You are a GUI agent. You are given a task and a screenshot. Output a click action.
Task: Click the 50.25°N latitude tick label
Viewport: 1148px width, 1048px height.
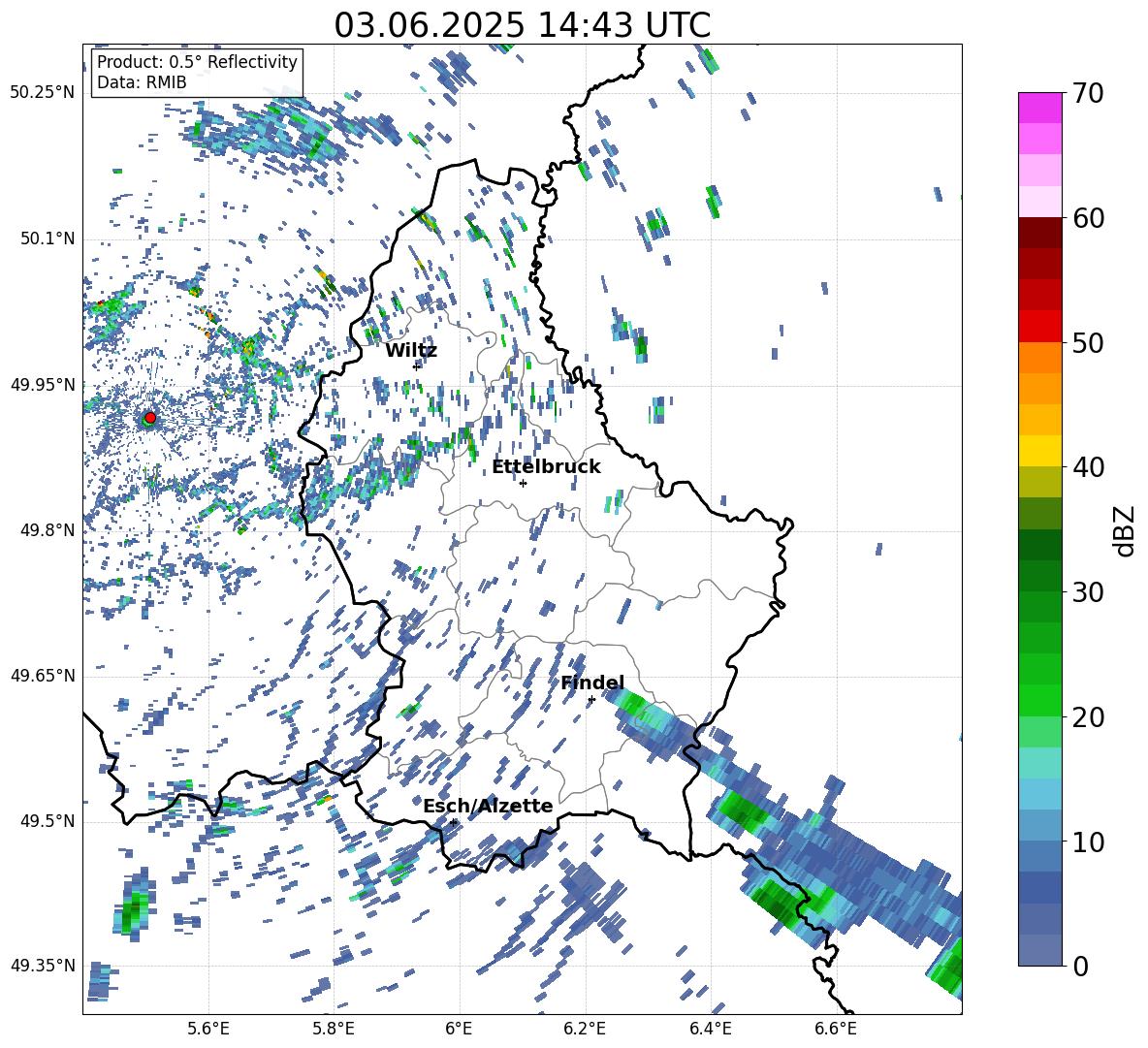43,93
